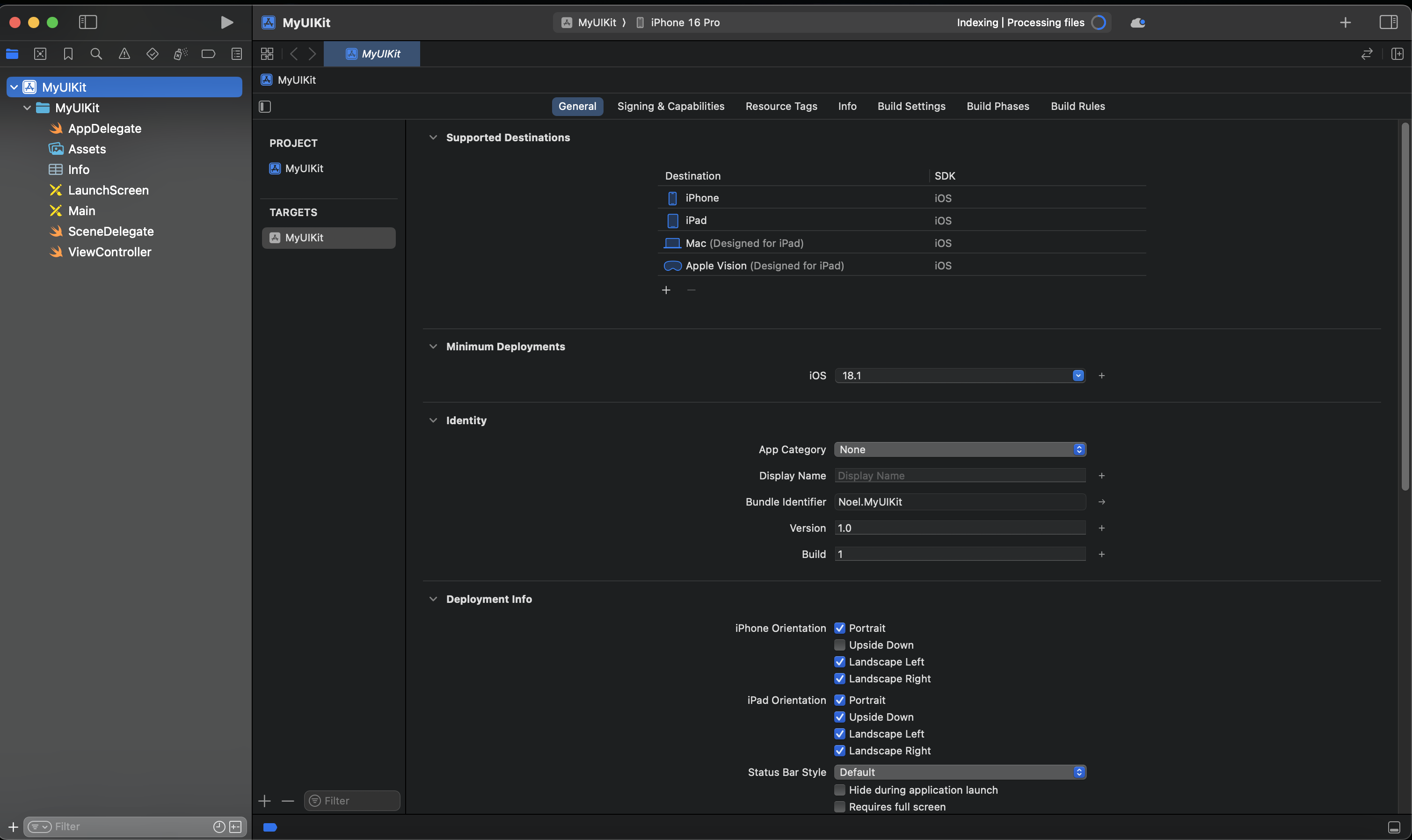1412x840 pixels.
Task: Click the Xcode Cloud status icon
Action: click(1137, 22)
